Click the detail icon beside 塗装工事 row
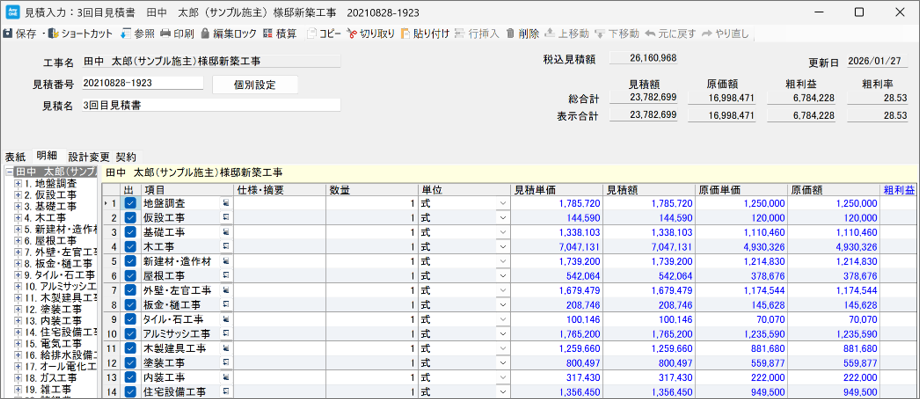Screen dimensions: 920x399 (225, 363)
